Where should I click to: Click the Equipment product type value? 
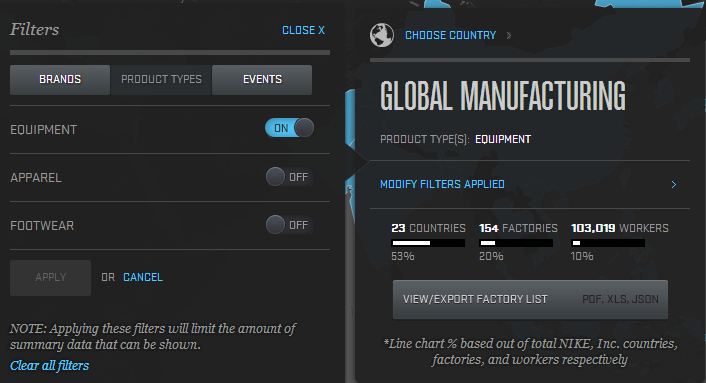(503, 140)
